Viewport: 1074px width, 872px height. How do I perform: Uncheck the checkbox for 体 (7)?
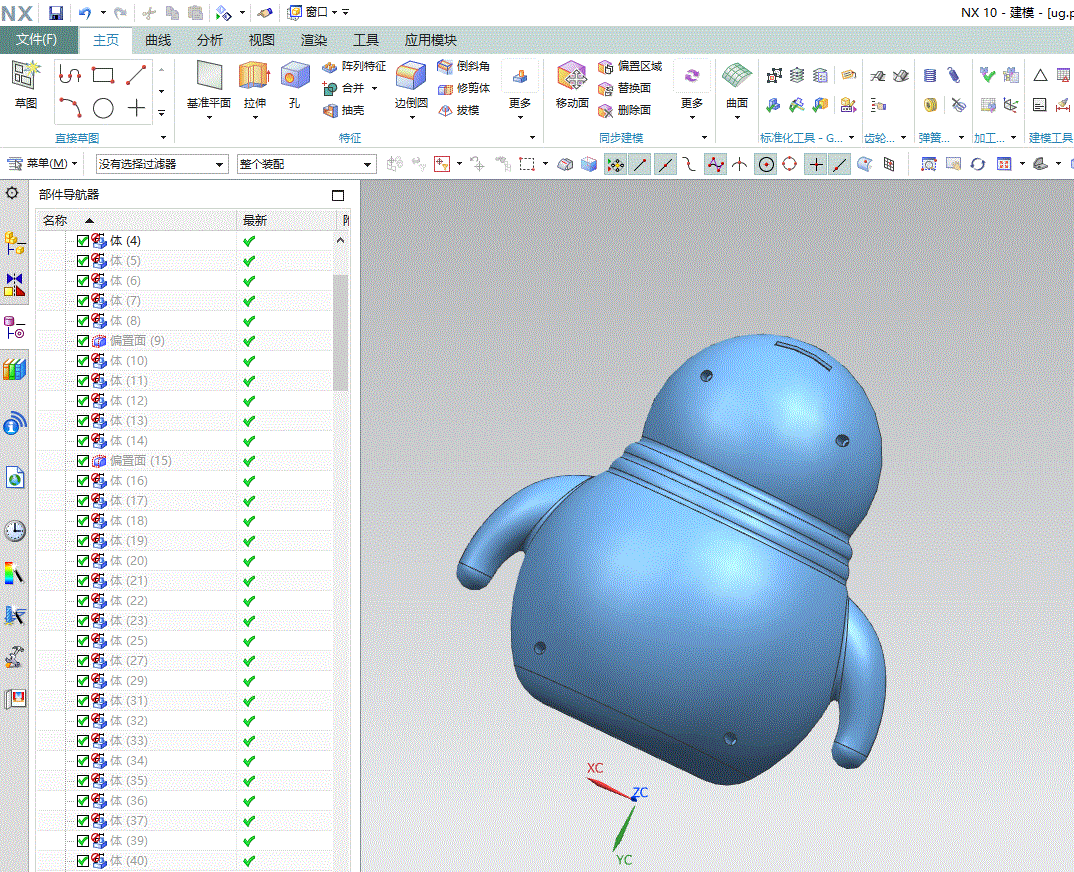coord(83,301)
